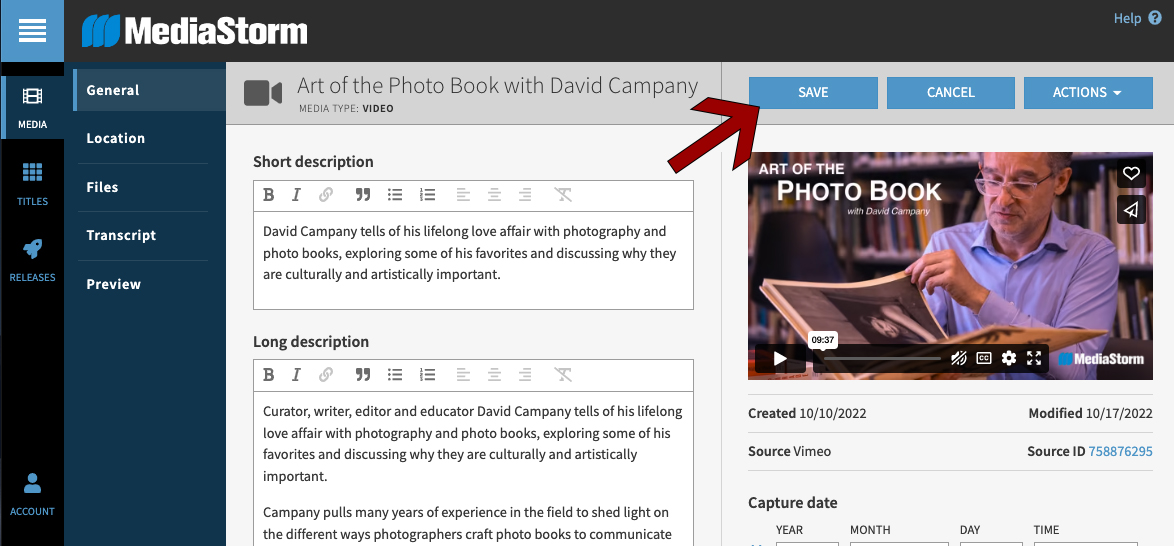The width and height of the screenshot is (1174, 546).
Task: Open the Titles grid section
Action: [32, 184]
